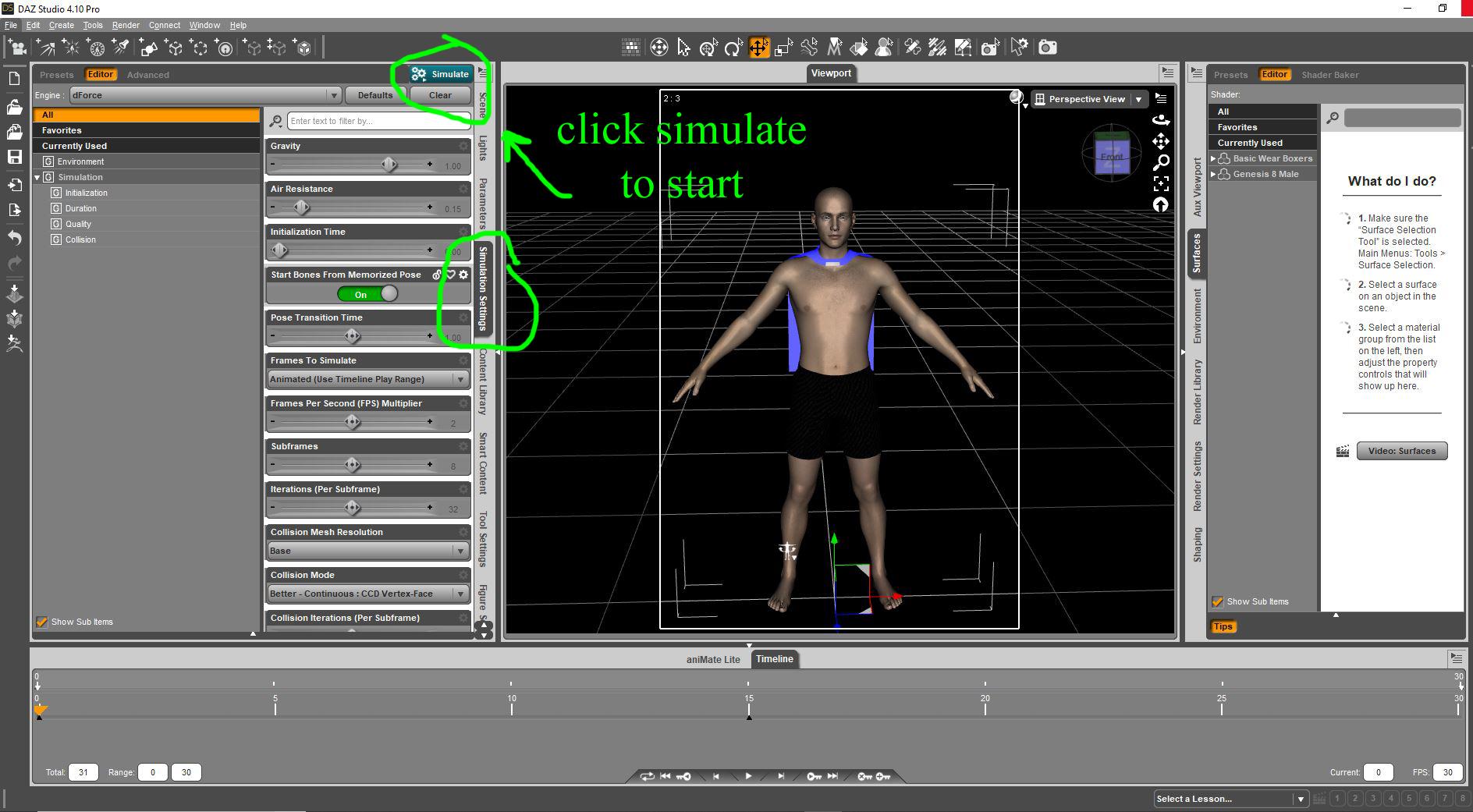Switch to Presets tab in Simulation Settings
This screenshot has width=1473, height=812.
tap(57, 75)
